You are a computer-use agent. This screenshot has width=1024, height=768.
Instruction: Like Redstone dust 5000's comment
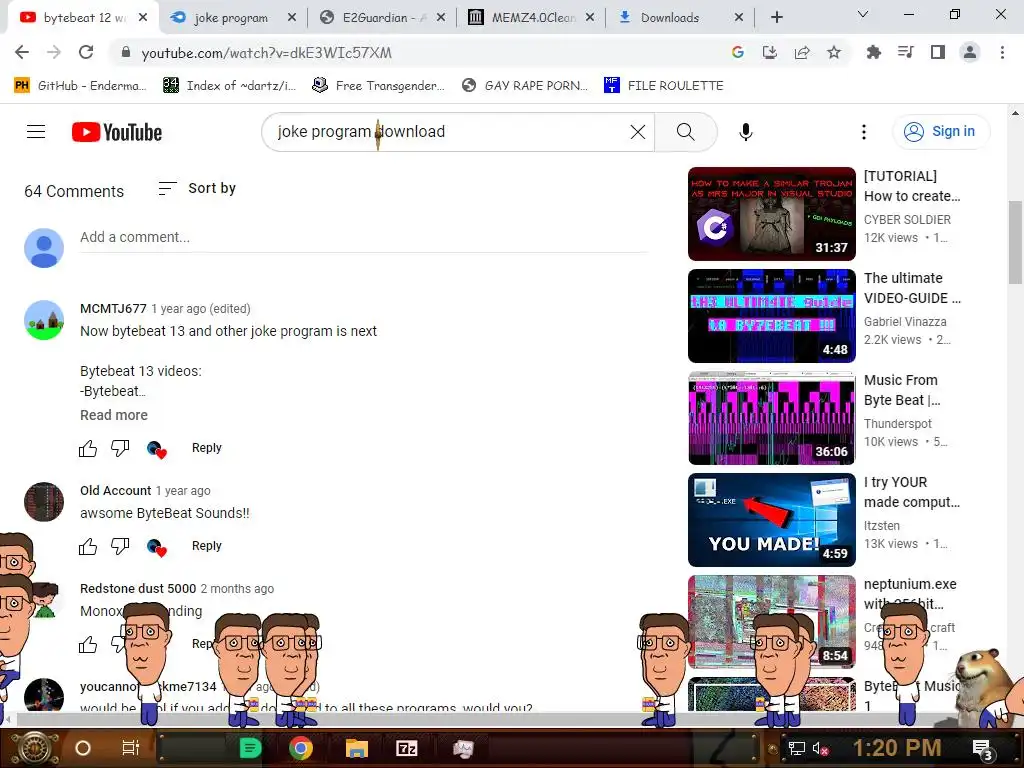(x=88, y=645)
